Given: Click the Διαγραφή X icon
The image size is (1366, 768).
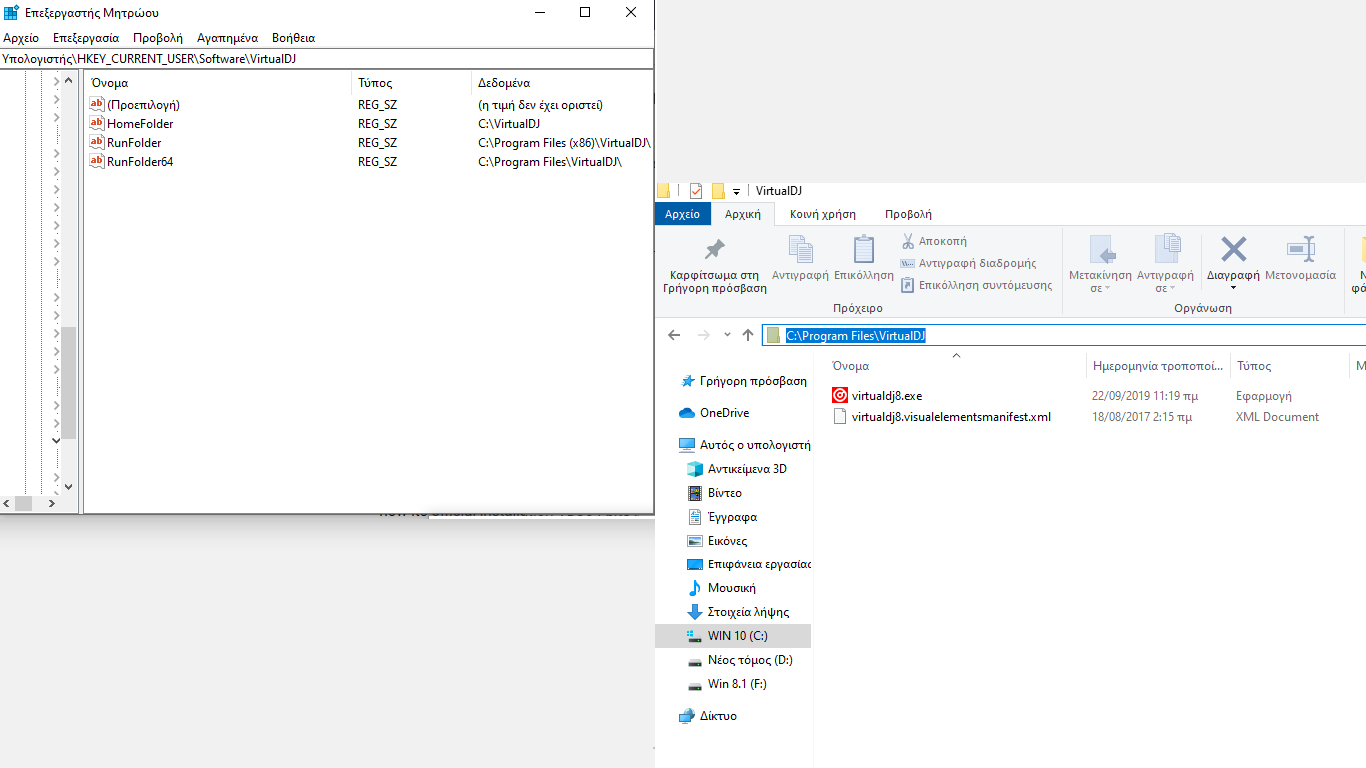Looking at the screenshot, I should [1234, 249].
